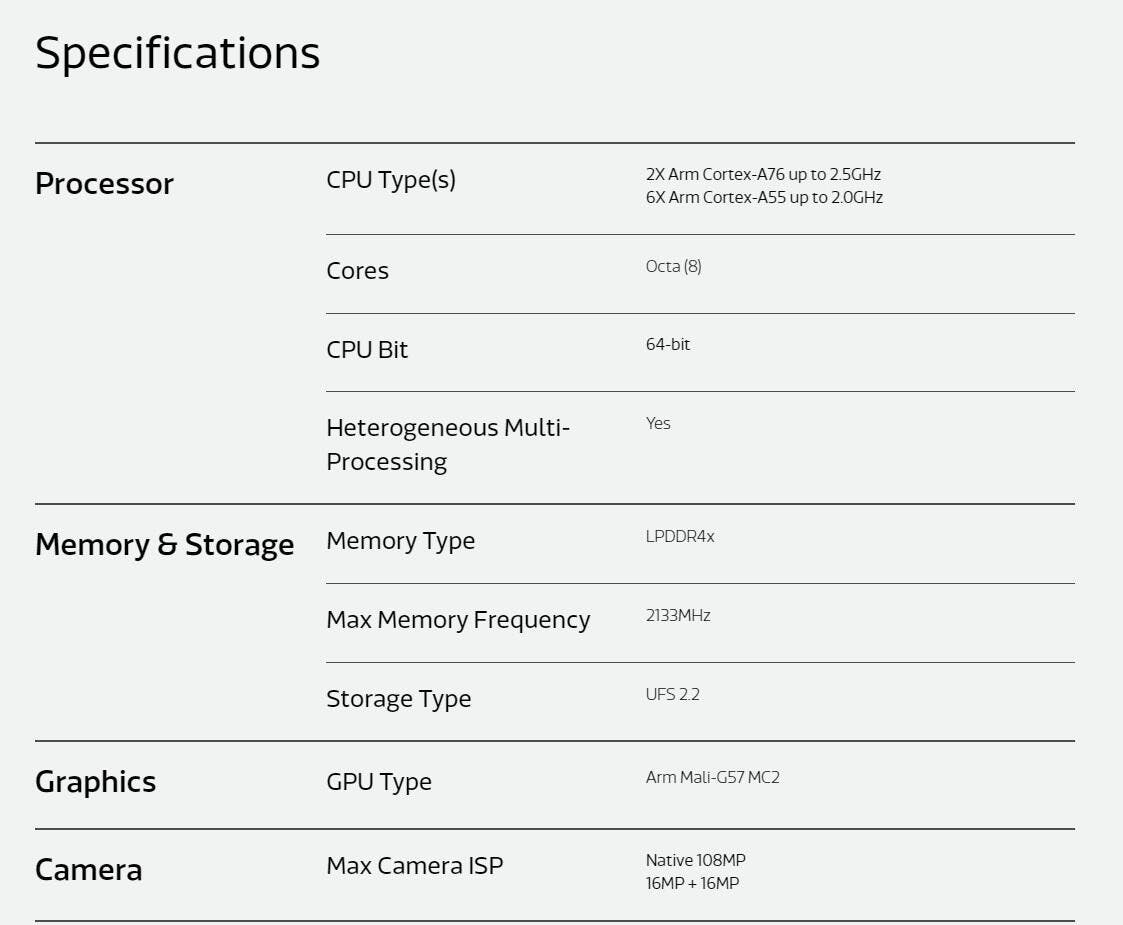Click the LPDDR4x value text
The image size is (1123, 925).
click(680, 536)
